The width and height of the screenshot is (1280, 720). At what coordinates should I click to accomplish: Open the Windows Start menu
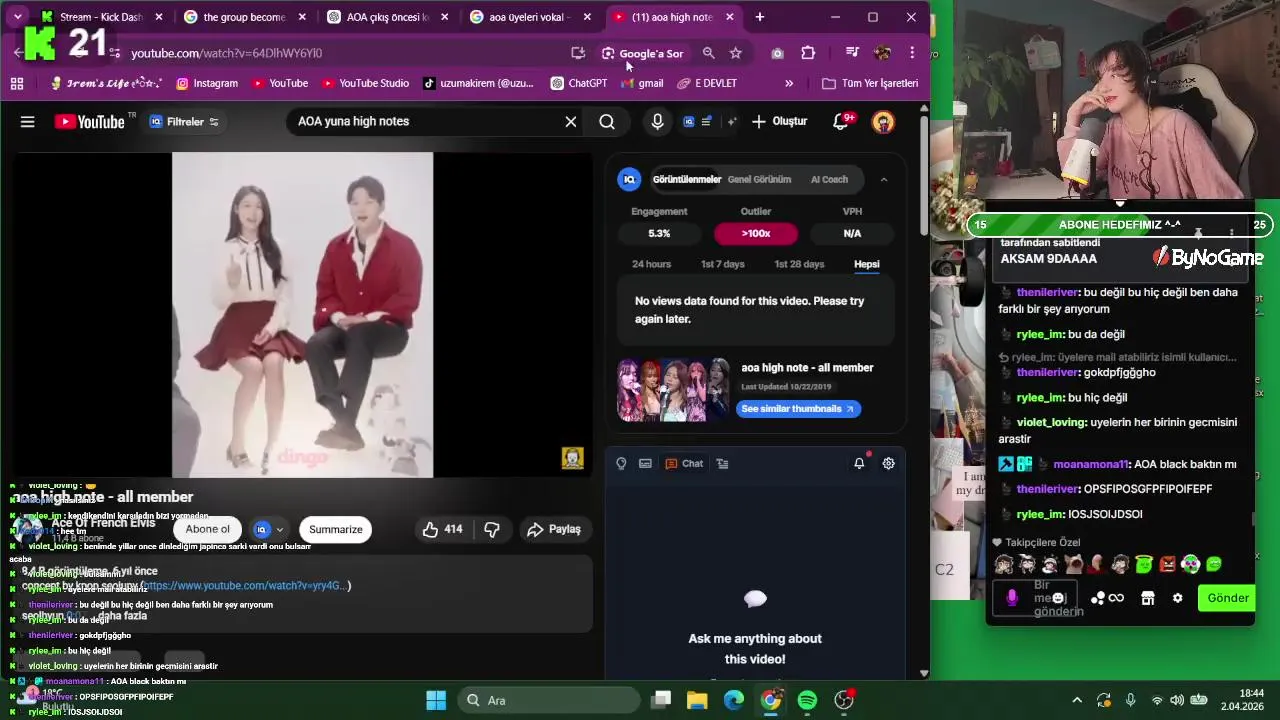pos(436,700)
